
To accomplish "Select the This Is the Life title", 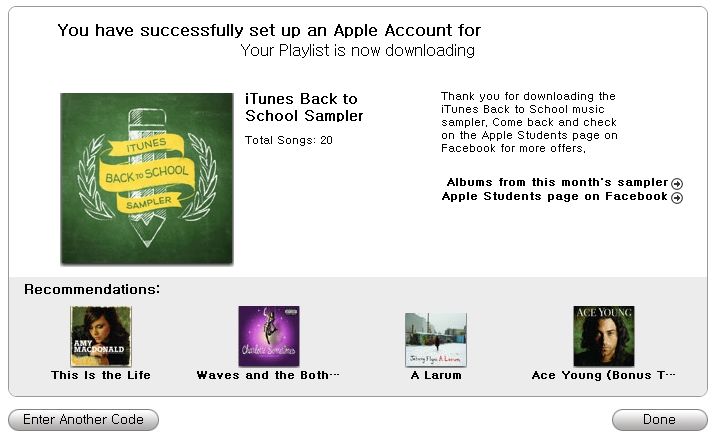I will pyautogui.click(x=101, y=375).
